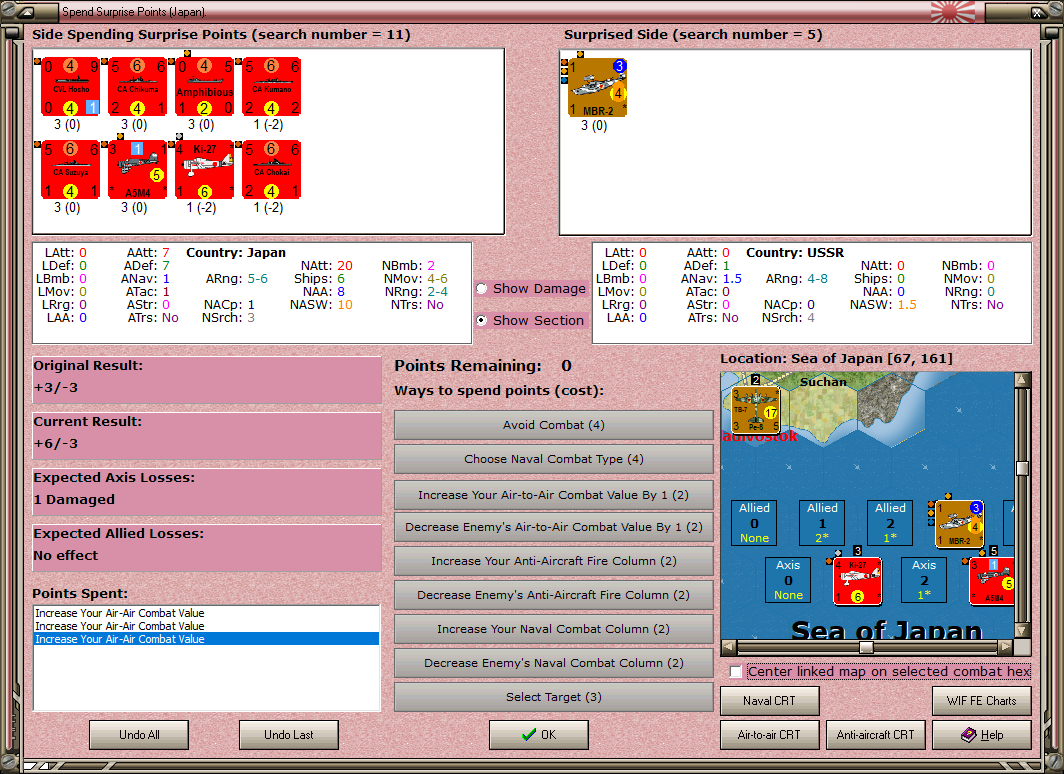Open the Anti-aircraft CRT chart
The width and height of the screenshot is (1064, 774).
tap(875, 735)
